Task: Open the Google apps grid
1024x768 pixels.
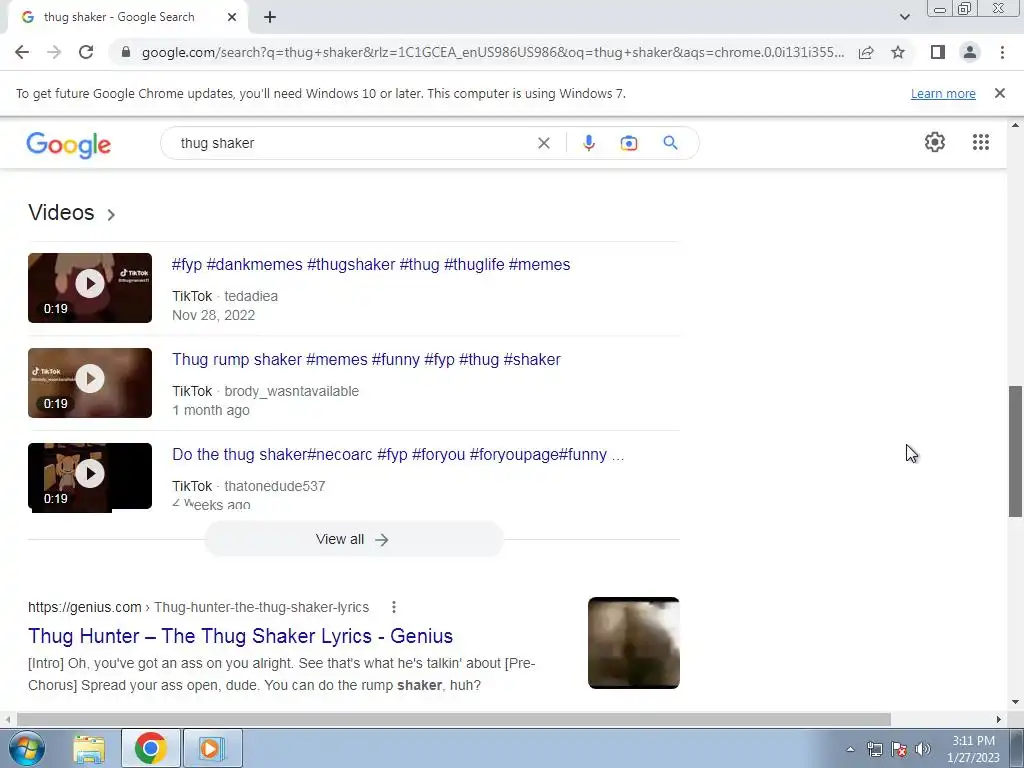Action: coord(980,142)
